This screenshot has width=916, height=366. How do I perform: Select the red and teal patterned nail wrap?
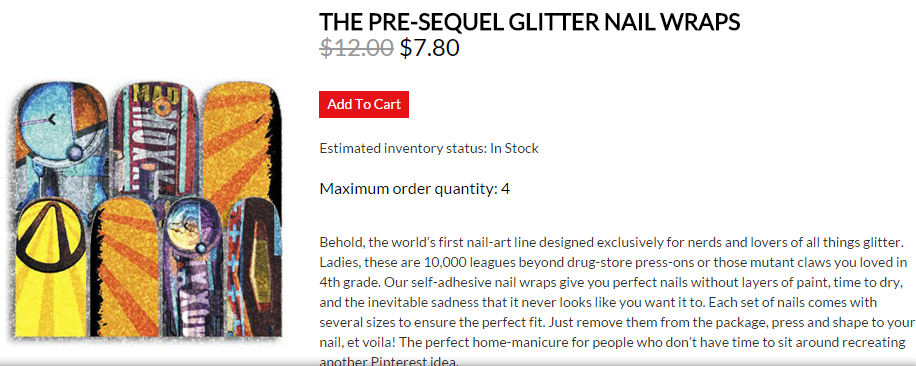[254, 267]
